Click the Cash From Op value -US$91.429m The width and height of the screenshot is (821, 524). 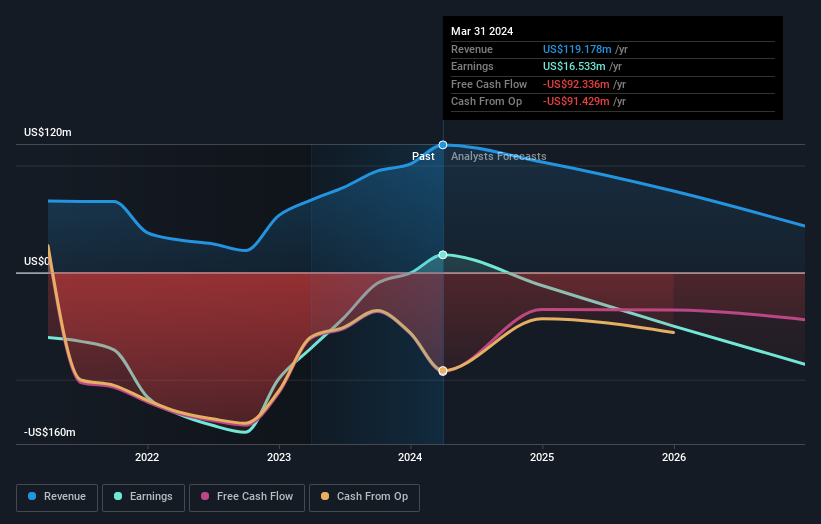point(576,102)
